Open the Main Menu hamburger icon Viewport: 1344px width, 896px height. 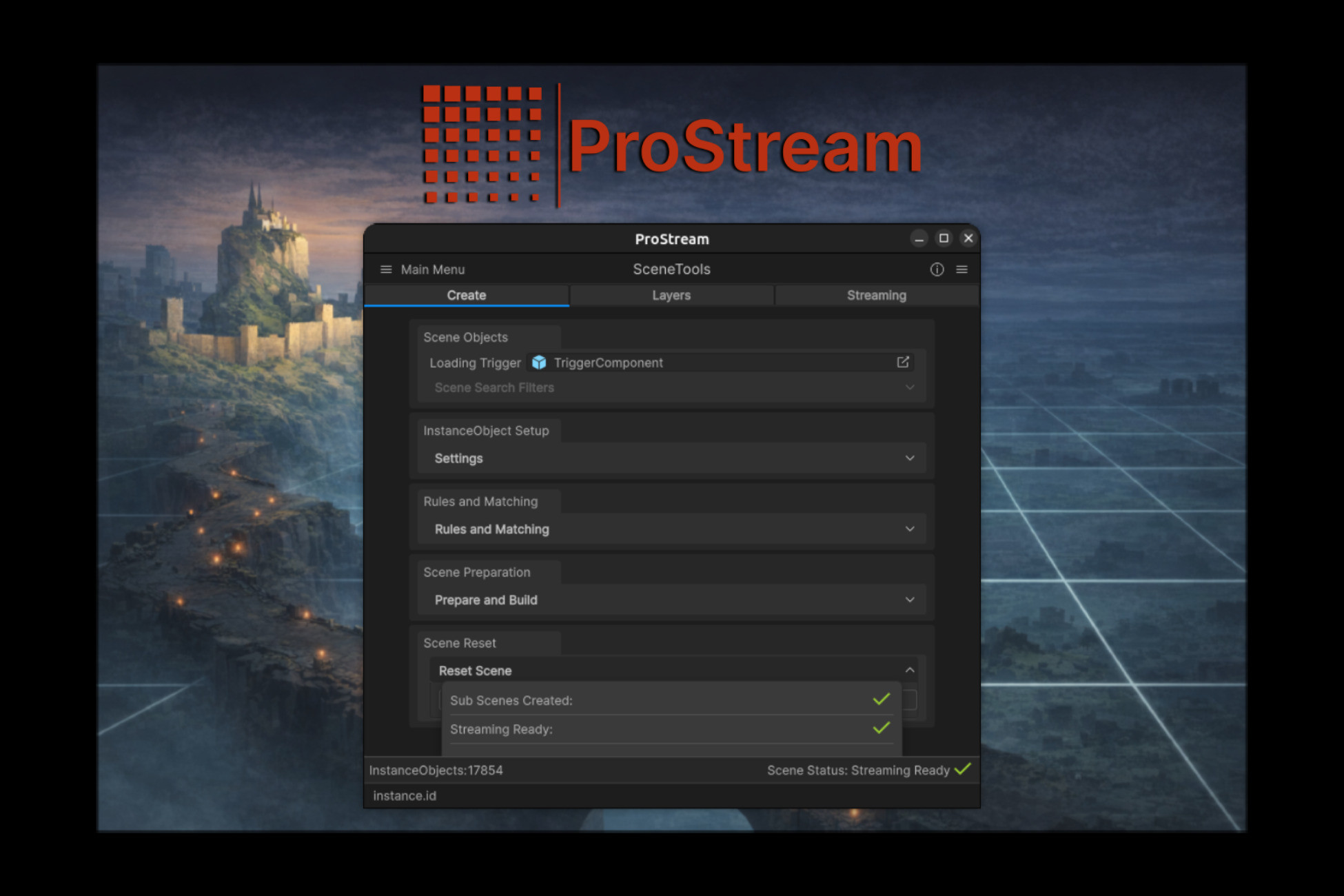click(x=386, y=269)
